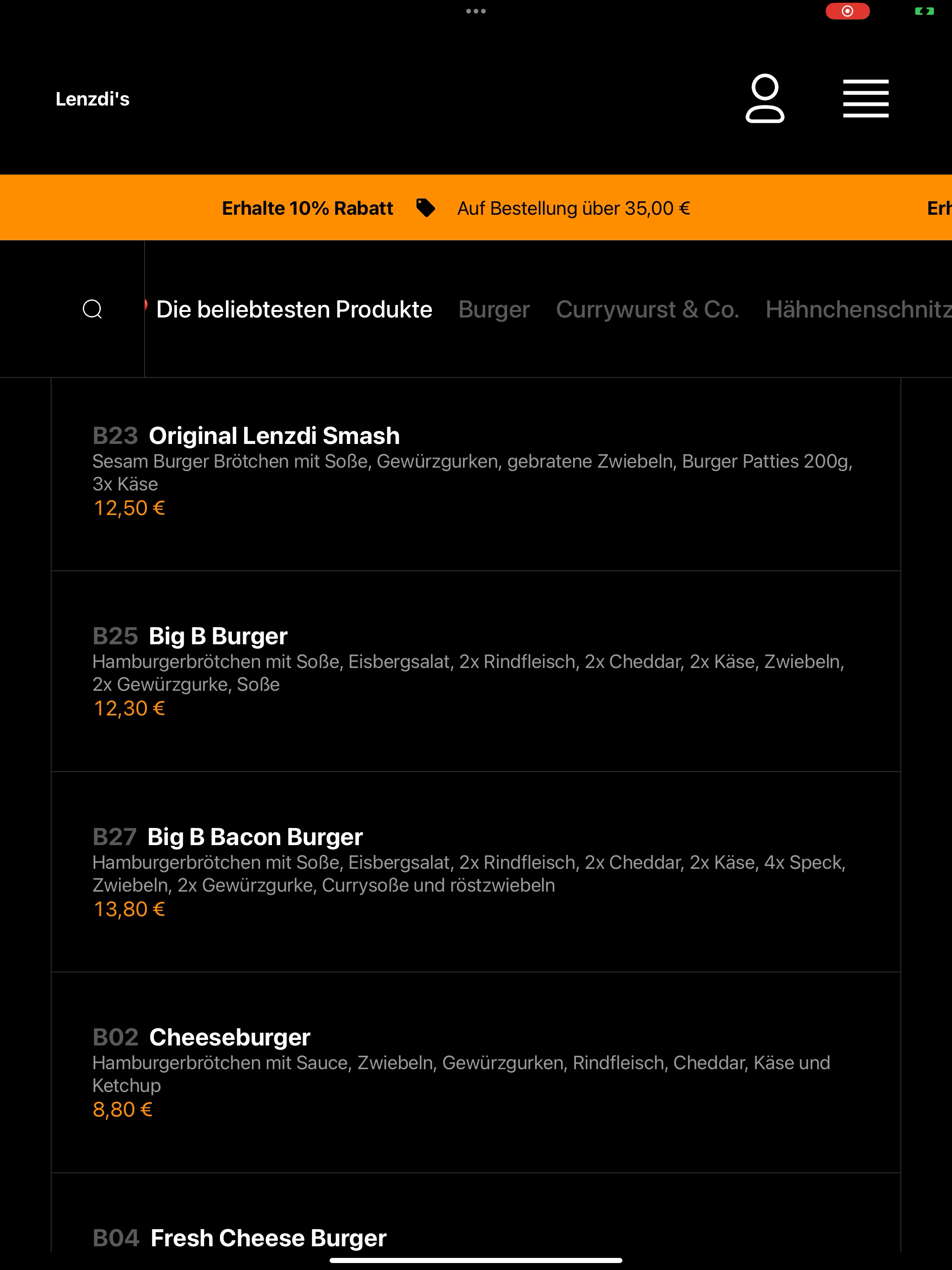Screen dimensions: 952x1270
Task: Tap the red screen recording indicator
Action: [847, 11]
